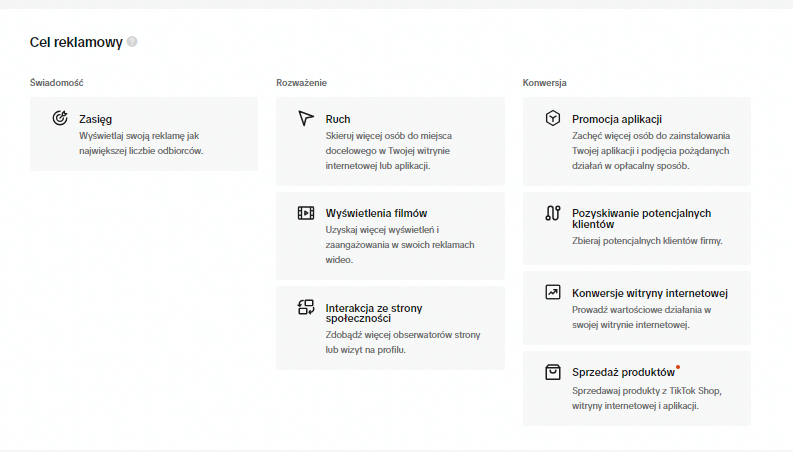Choose the Ruch objective title

338,118
